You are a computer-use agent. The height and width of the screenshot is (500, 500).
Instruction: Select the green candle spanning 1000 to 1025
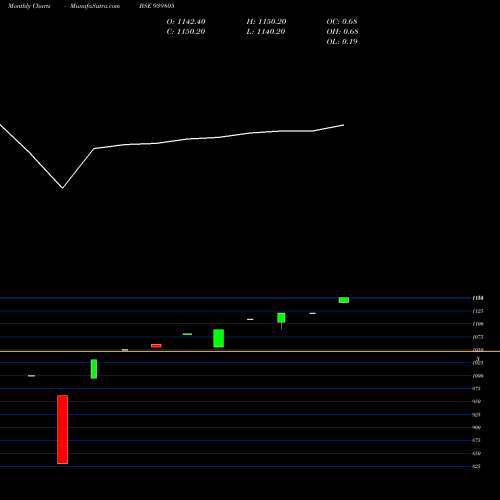coord(94,369)
